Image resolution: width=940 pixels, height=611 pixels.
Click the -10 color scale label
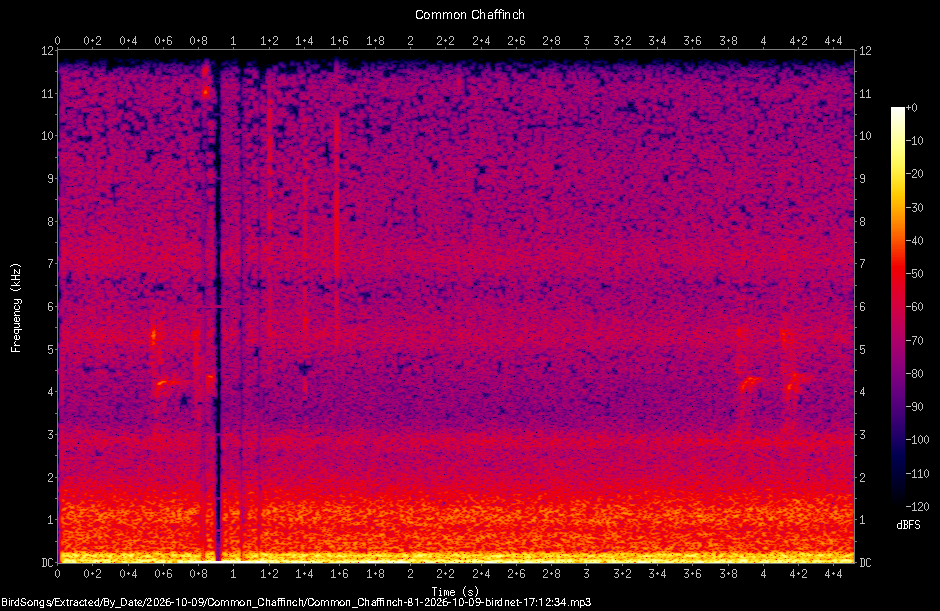click(x=914, y=141)
